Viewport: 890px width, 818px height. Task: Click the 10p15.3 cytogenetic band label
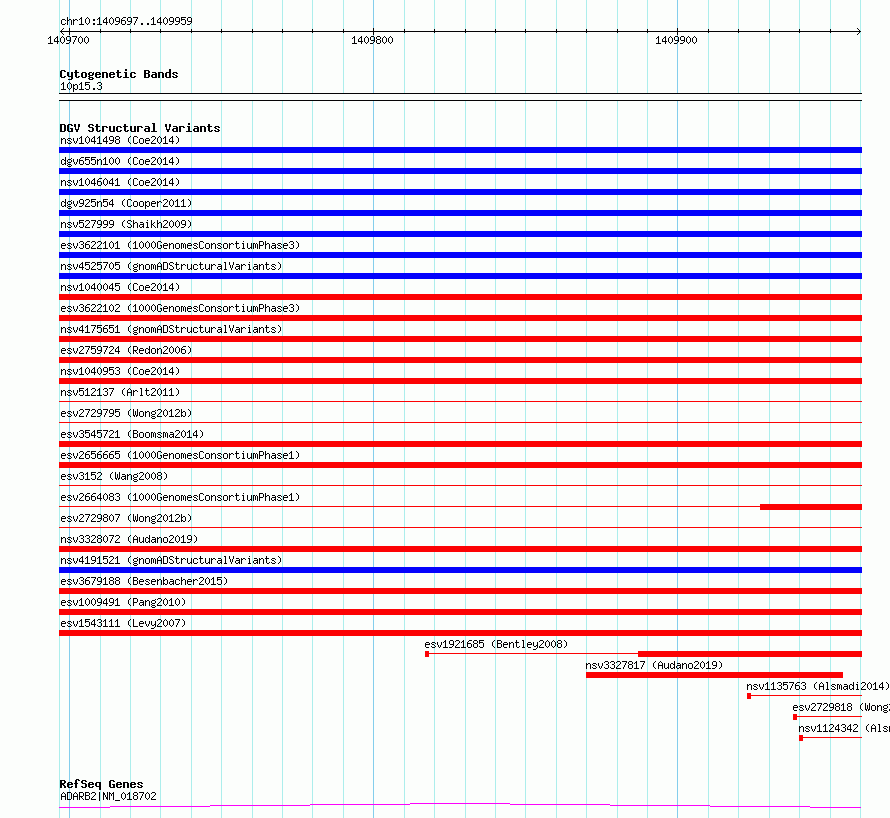(81, 86)
